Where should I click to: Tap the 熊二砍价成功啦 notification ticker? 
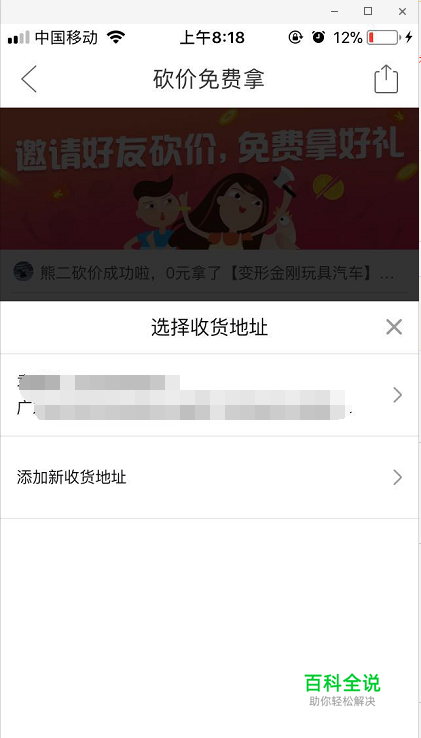[209, 273]
